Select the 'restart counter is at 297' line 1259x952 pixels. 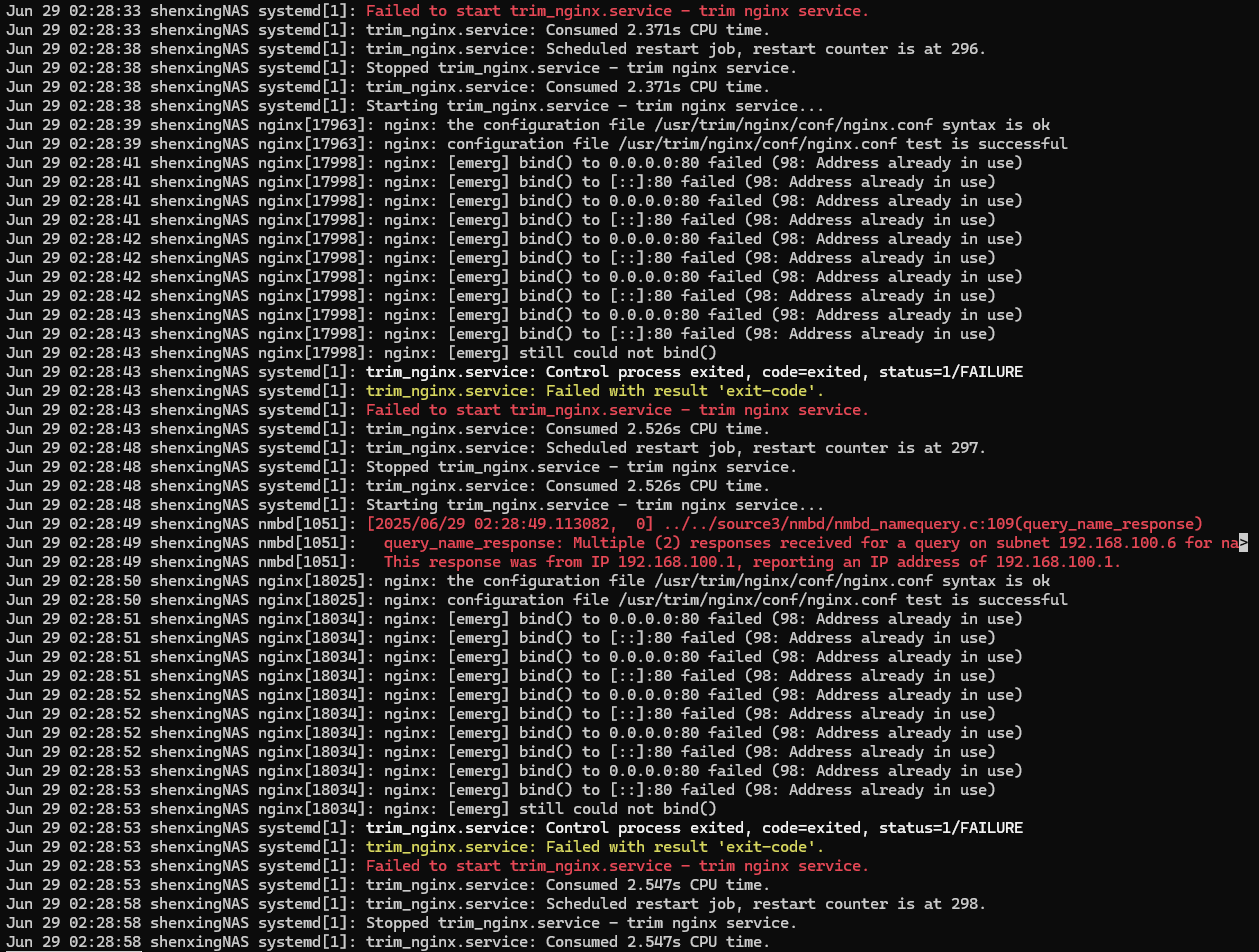pyautogui.click(x=496, y=448)
